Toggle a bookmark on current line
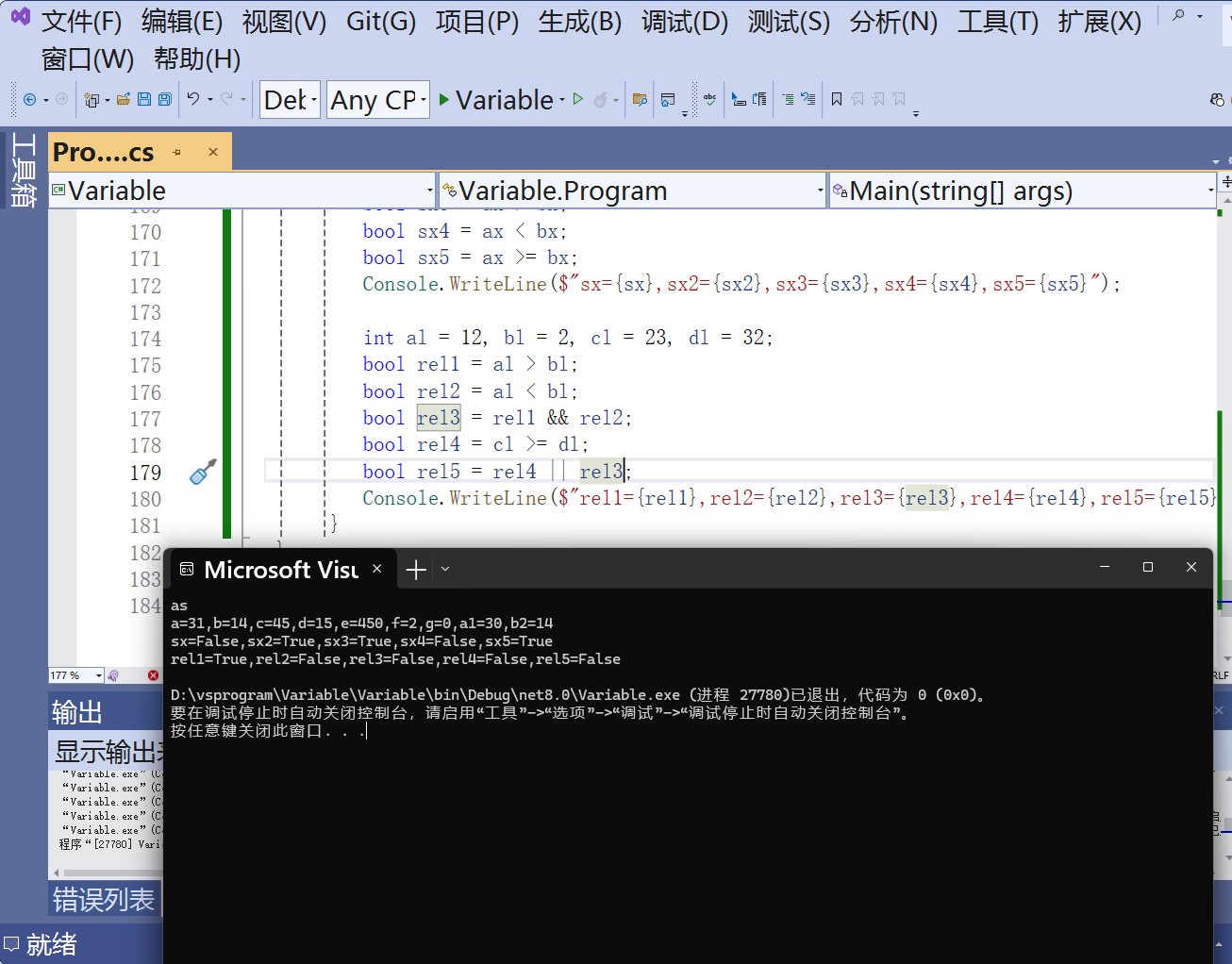Image resolution: width=1232 pixels, height=964 pixels. pyautogui.click(x=837, y=99)
